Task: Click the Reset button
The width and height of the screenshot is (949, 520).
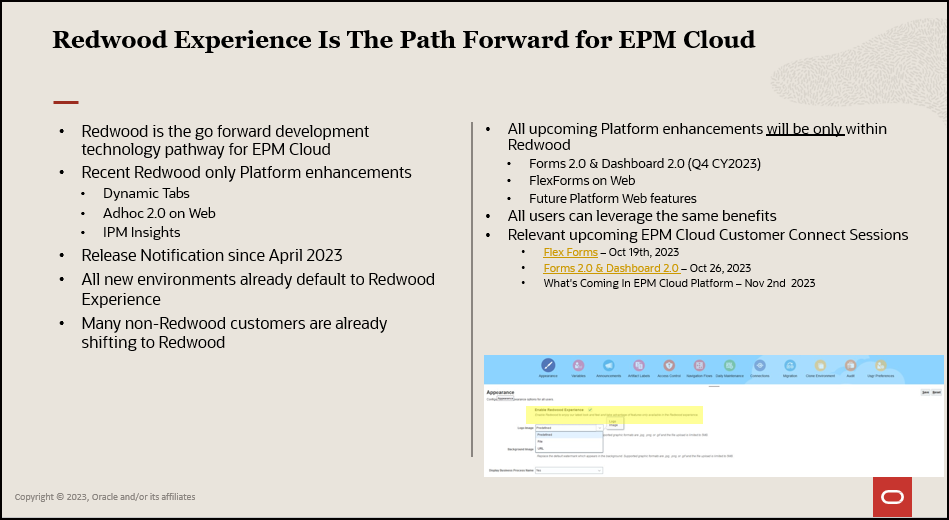Action: [x=936, y=392]
